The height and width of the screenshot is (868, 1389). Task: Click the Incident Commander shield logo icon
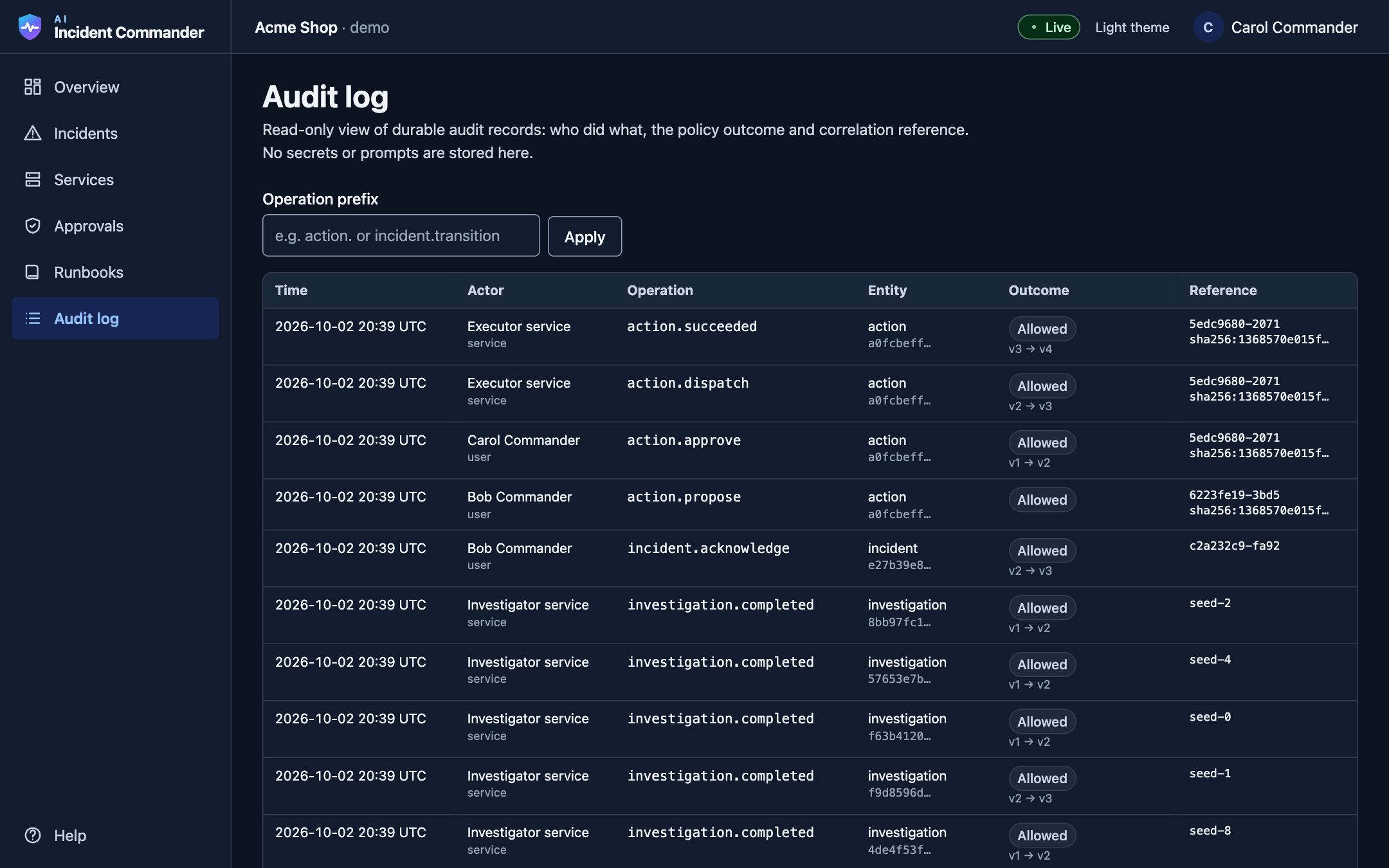(x=30, y=27)
